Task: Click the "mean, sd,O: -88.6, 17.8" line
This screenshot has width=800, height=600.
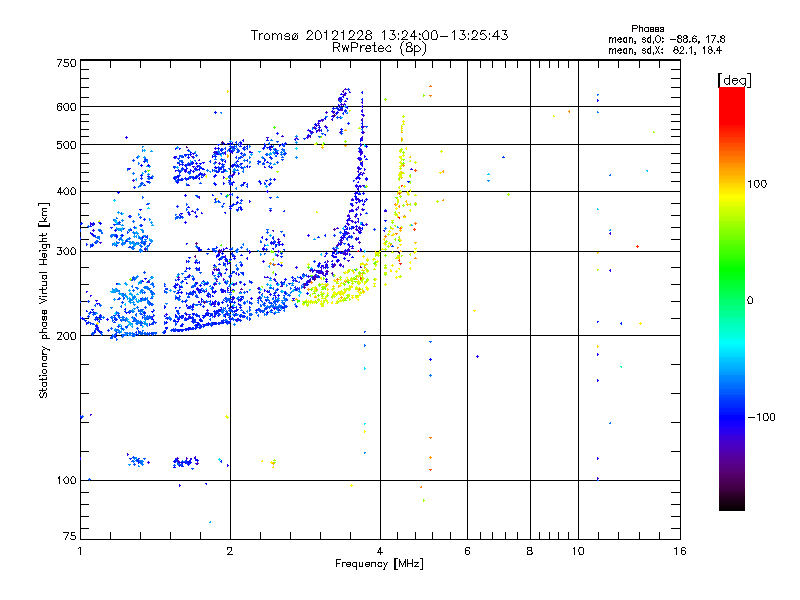Action: click(666, 39)
